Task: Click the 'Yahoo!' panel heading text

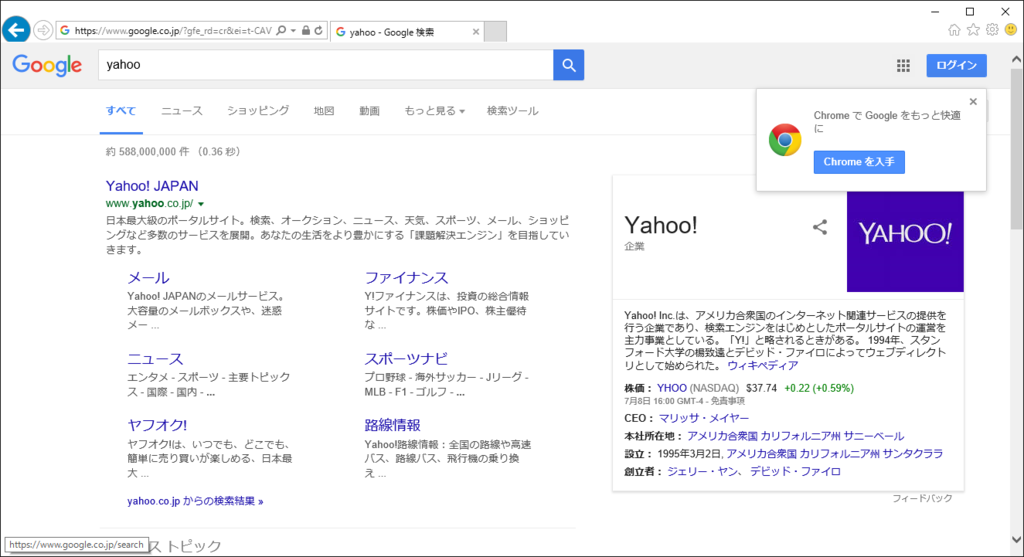Action: point(661,225)
